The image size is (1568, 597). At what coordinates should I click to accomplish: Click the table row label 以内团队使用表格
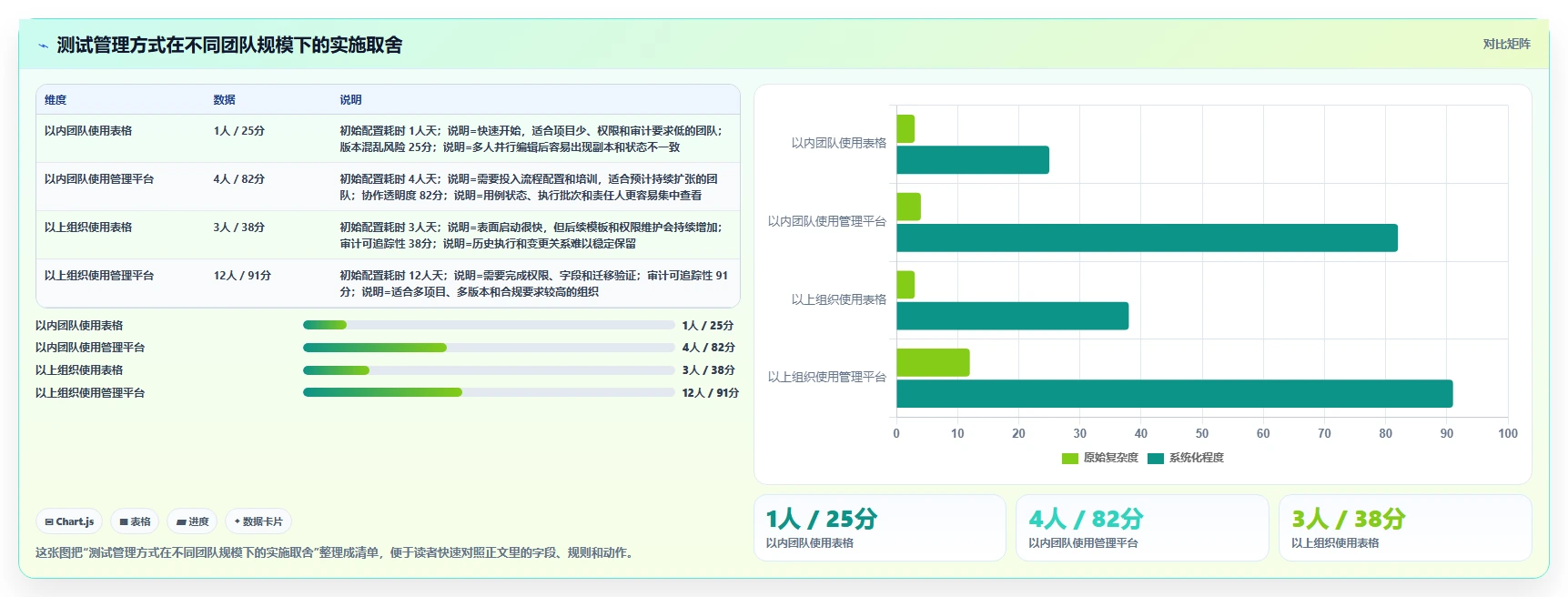click(88, 131)
